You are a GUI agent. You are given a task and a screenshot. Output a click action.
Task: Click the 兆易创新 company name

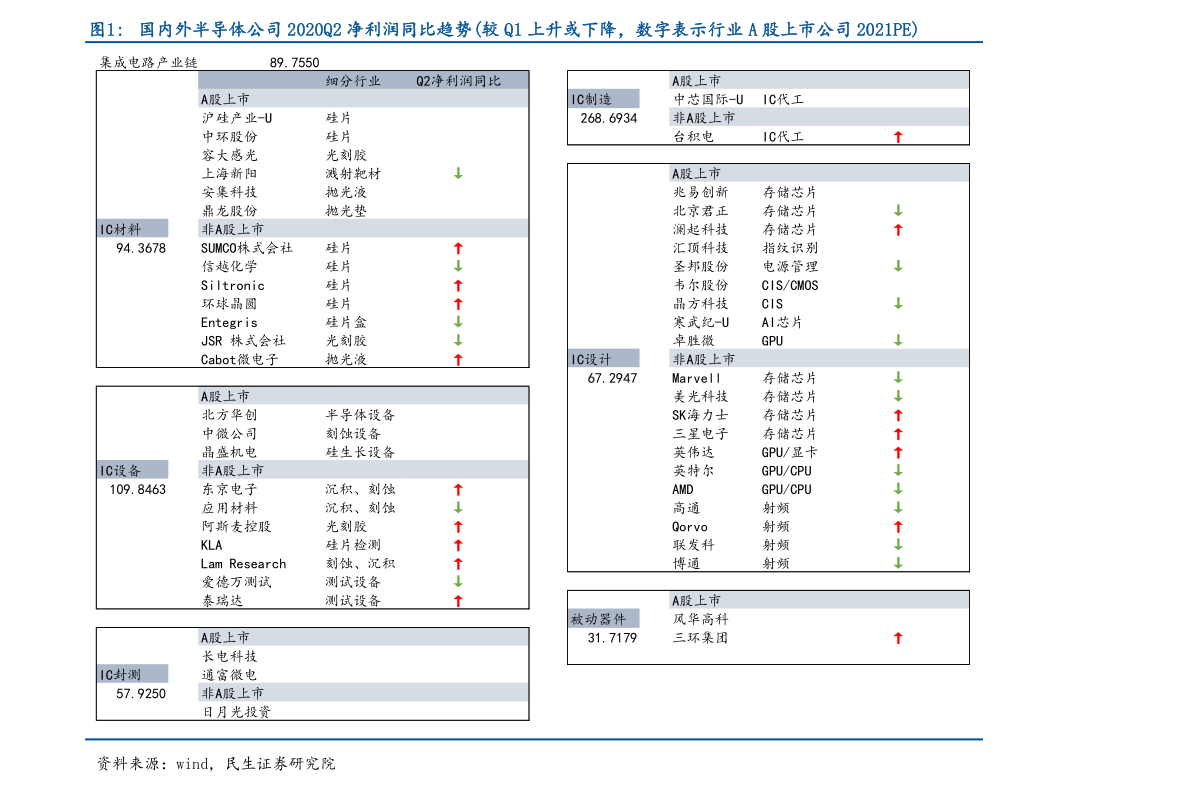[x=700, y=192]
